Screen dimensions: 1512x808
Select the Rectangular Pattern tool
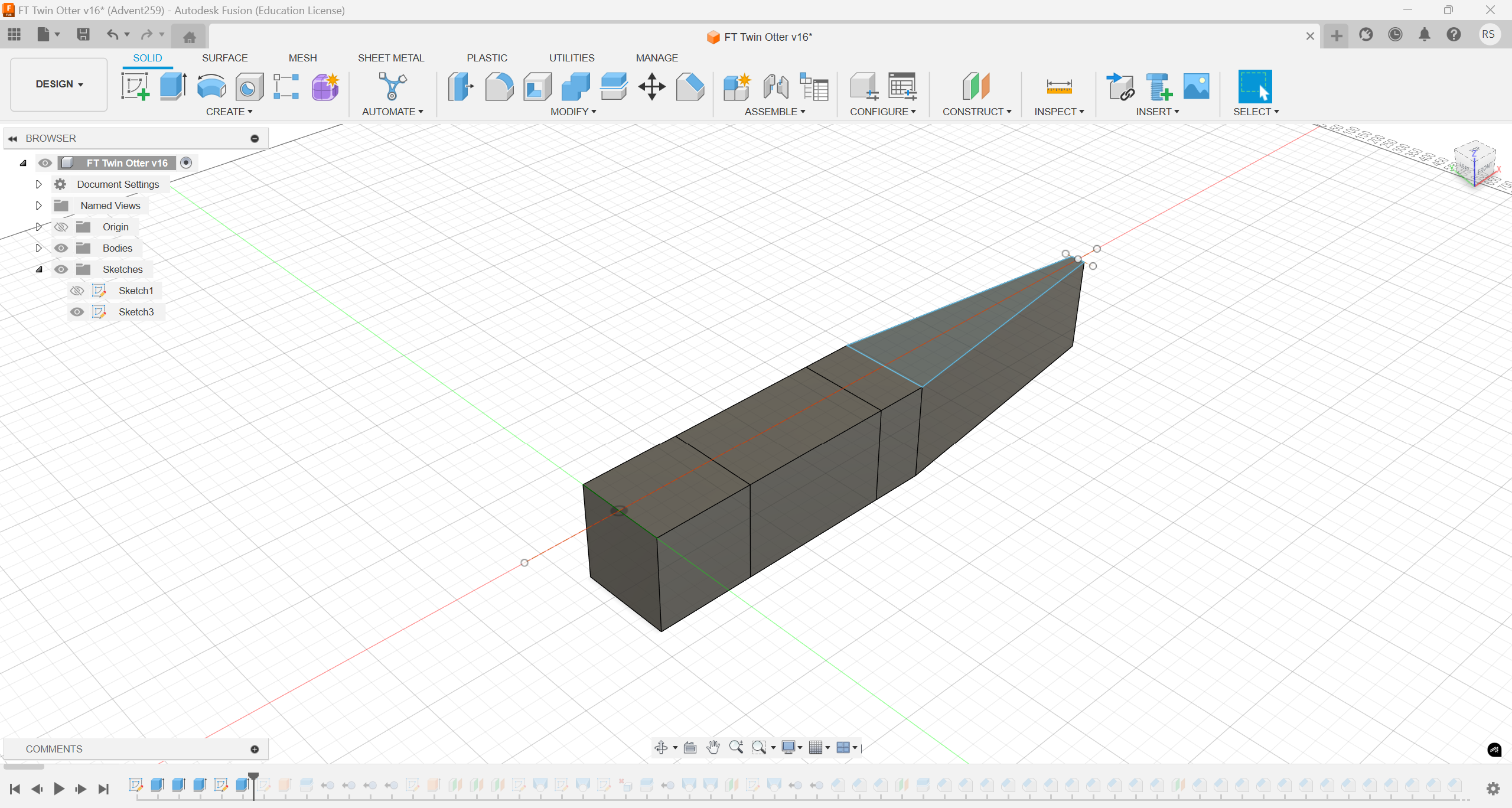click(x=286, y=87)
